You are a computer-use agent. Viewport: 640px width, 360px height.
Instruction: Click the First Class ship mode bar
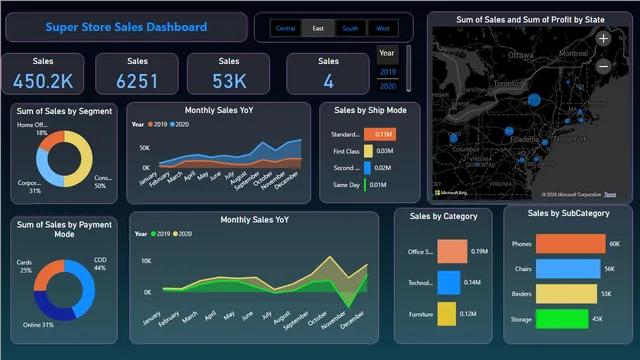coord(368,151)
